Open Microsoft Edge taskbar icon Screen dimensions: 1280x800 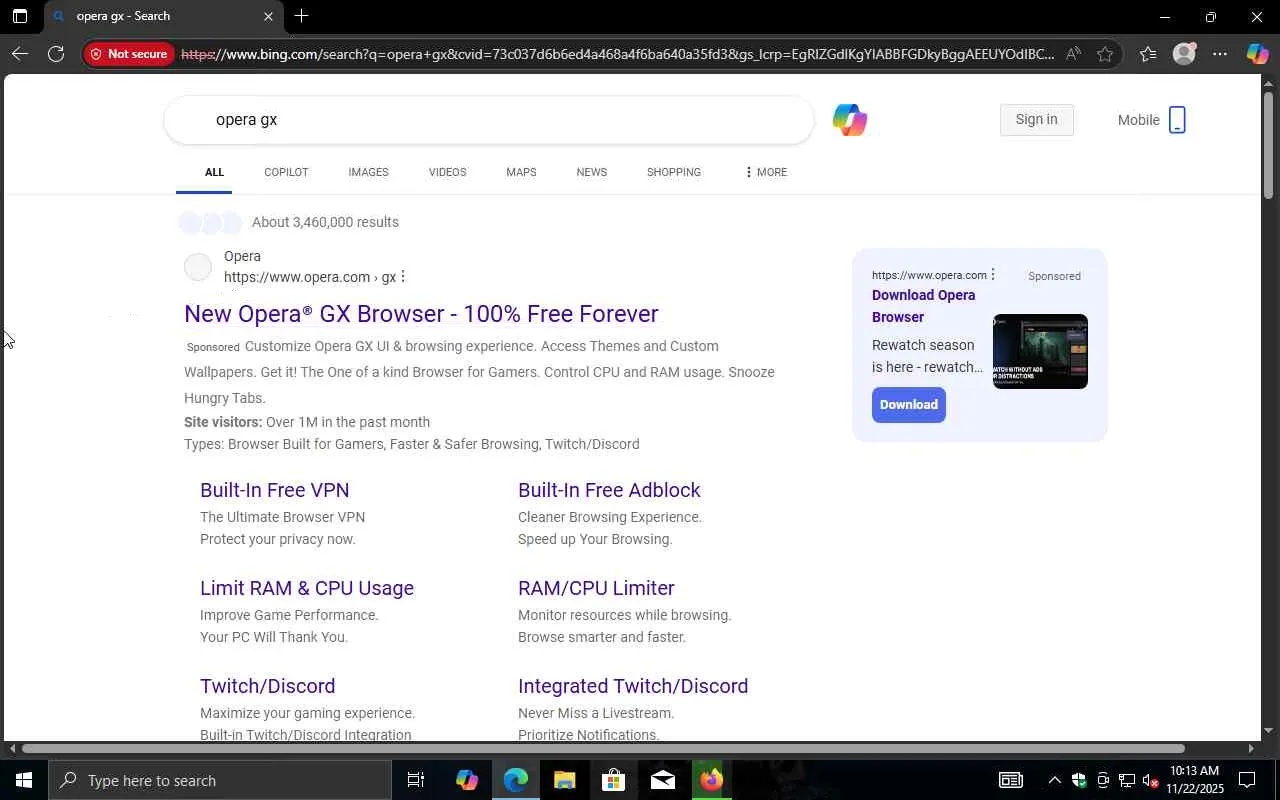[x=516, y=780]
